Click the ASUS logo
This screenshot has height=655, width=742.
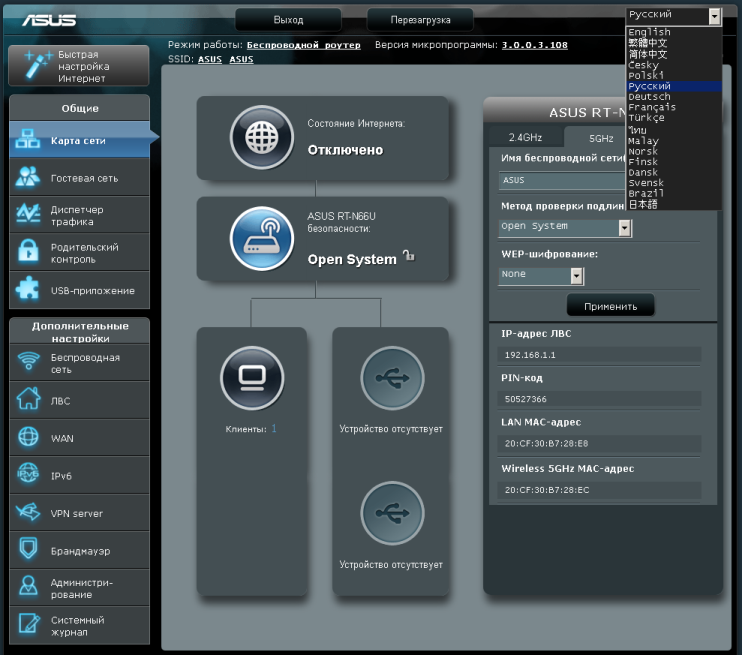point(49,20)
